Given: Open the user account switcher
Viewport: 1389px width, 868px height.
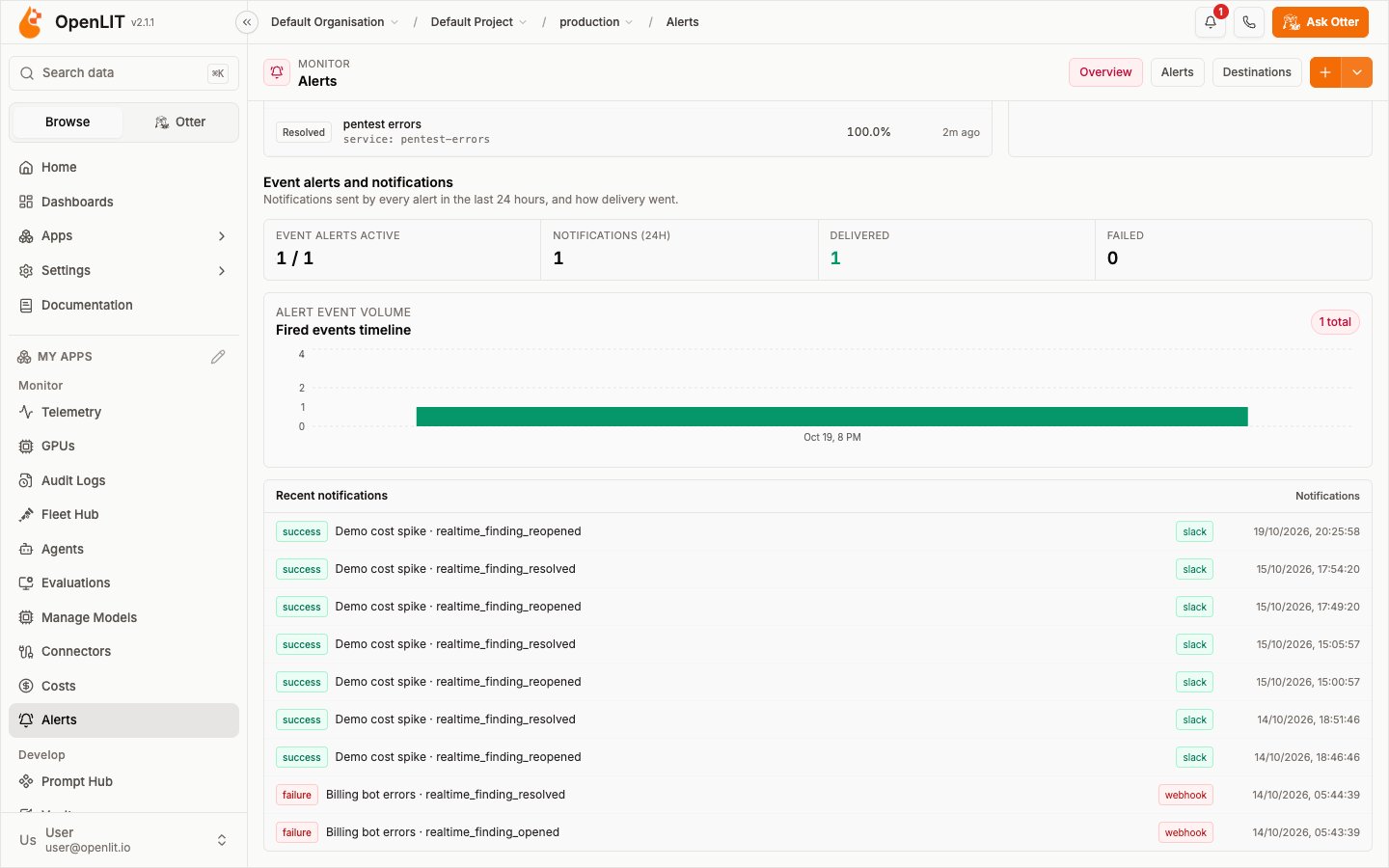Looking at the screenshot, I should pyautogui.click(x=123, y=840).
